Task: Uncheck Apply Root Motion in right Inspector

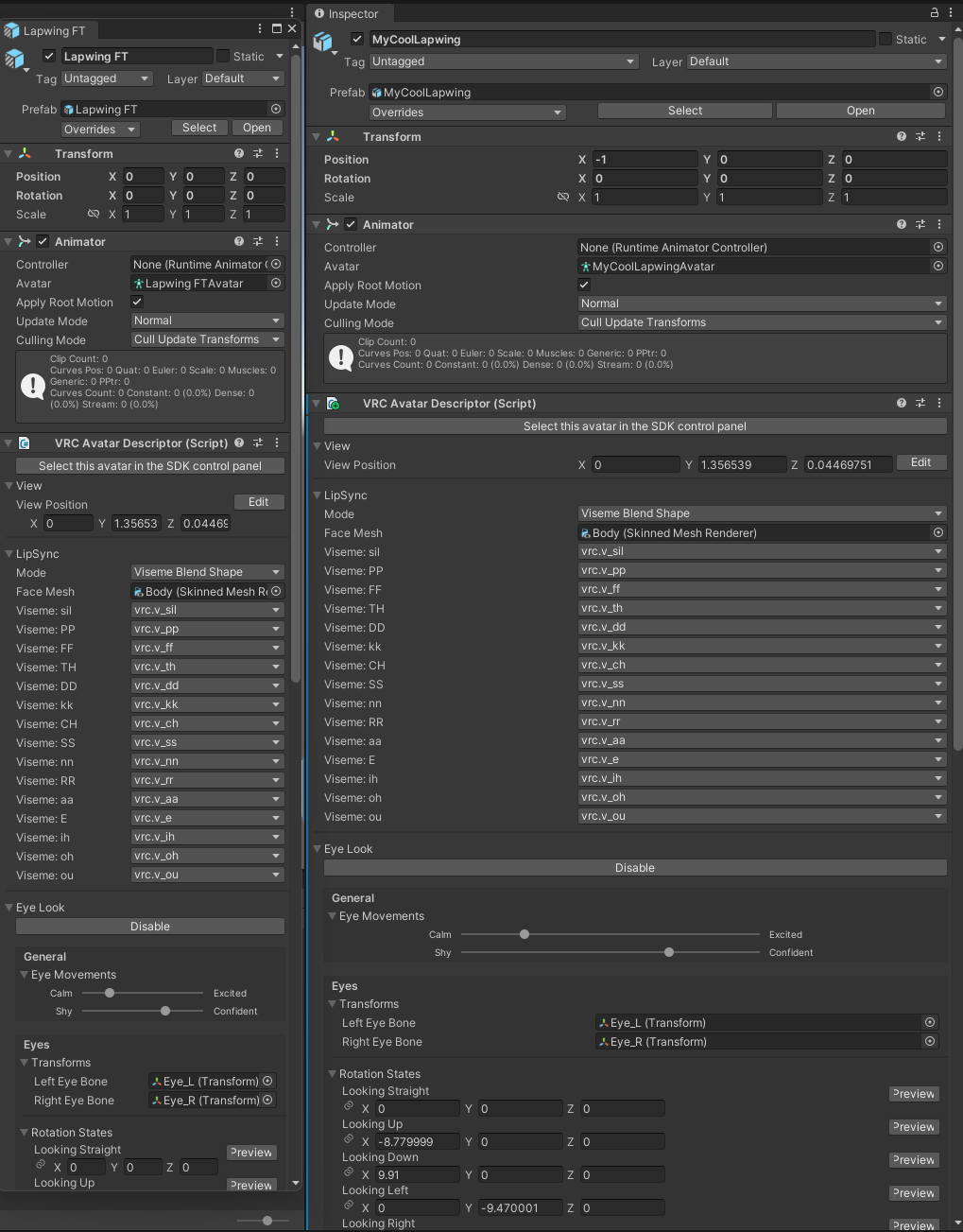Action: [584, 285]
